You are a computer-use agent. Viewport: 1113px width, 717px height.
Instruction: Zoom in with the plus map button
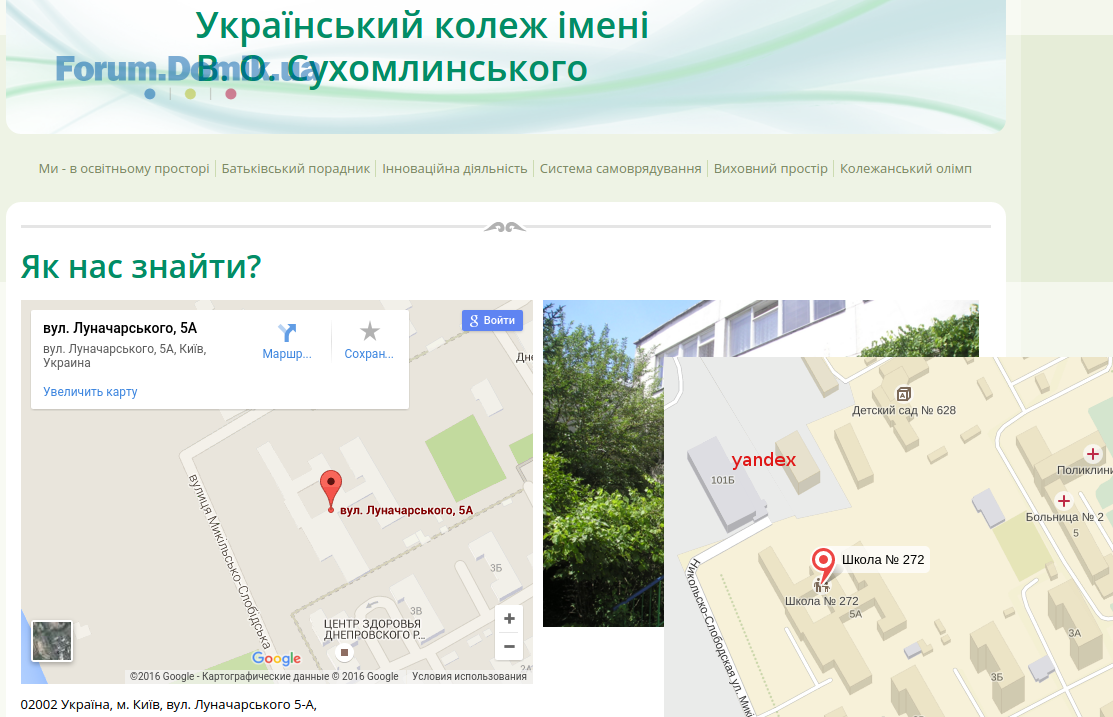click(509, 619)
